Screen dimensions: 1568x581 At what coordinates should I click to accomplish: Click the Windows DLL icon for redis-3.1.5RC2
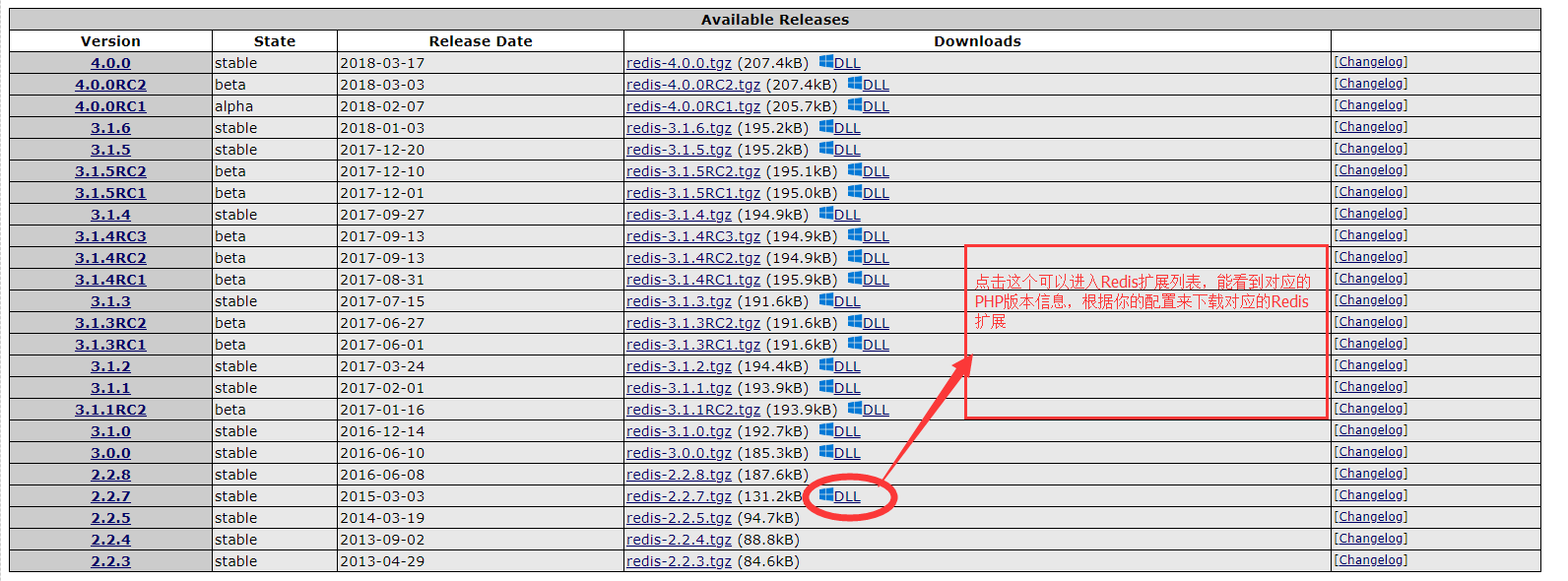(855, 170)
